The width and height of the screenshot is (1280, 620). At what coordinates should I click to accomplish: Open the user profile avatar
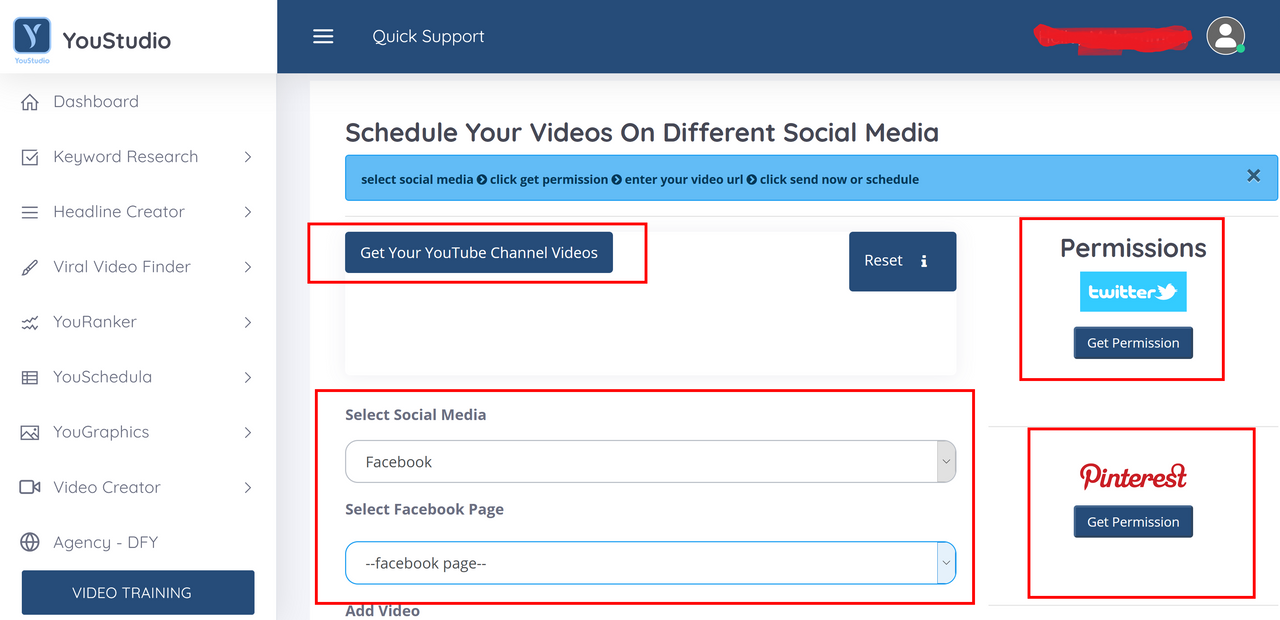pos(1225,36)
